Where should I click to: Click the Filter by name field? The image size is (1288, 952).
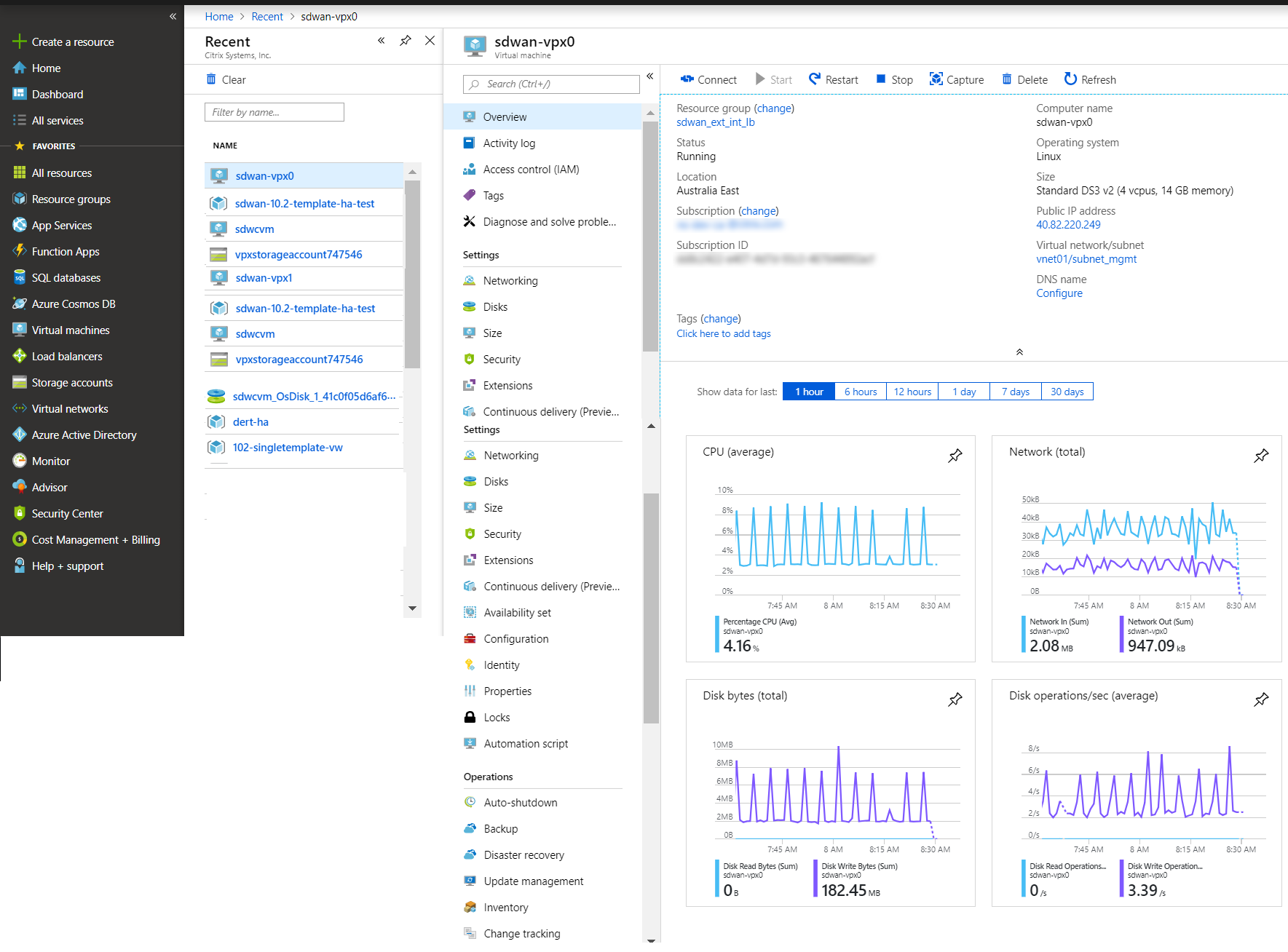[x=274, y=112]
